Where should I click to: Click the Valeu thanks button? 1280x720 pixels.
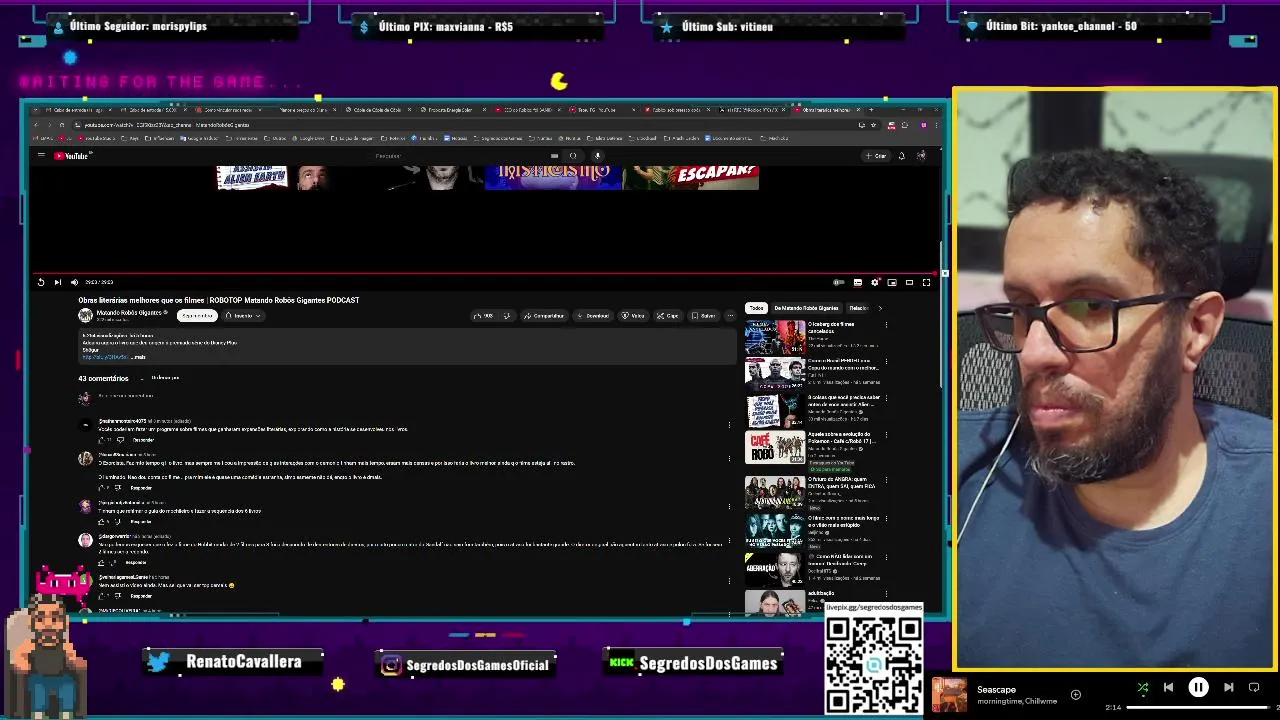633,316
